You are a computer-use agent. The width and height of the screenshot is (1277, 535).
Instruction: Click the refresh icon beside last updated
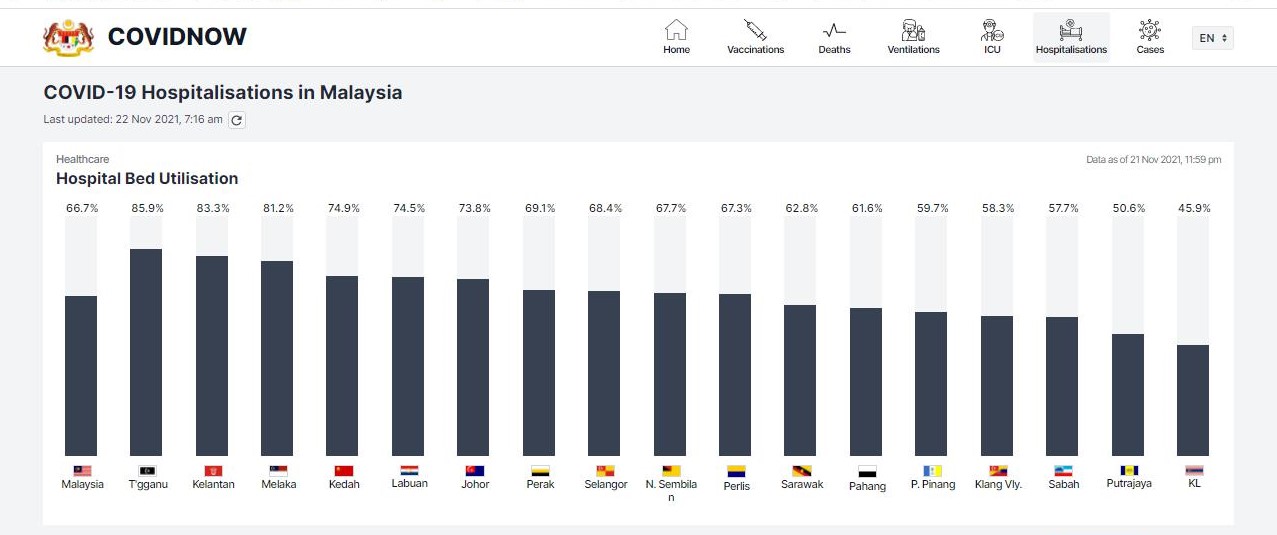click(237, 120)
